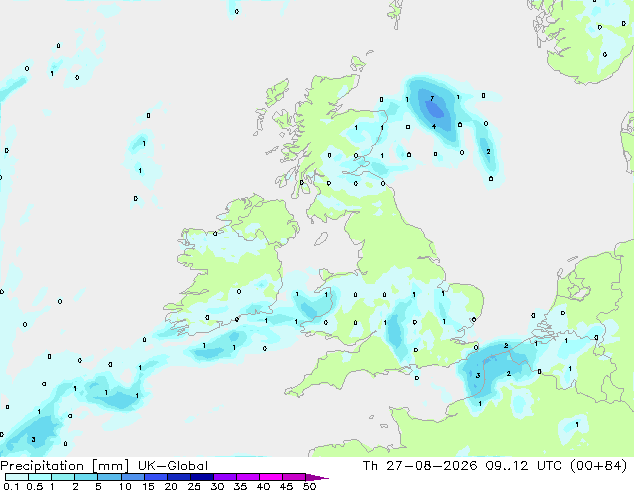Click the above-50 mm legend arrow tip
This screenshot has height=490, width=634.
(317, 477)
